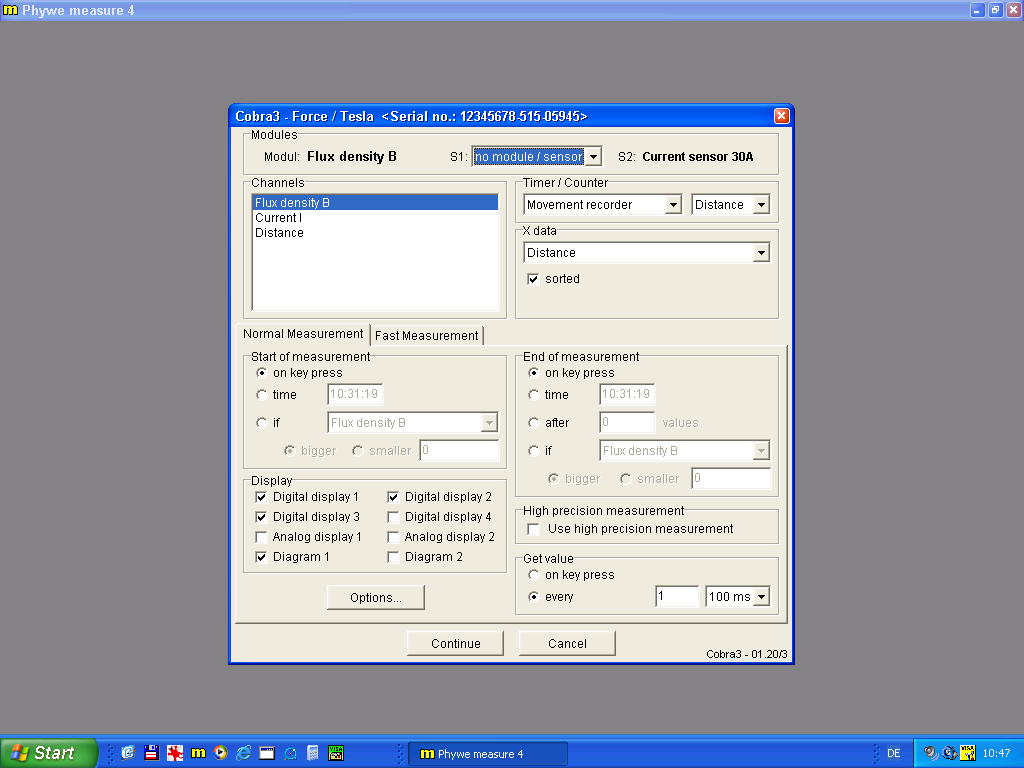Click the second system tray icon
This screenshot has height=768, width=1024.
949,754
